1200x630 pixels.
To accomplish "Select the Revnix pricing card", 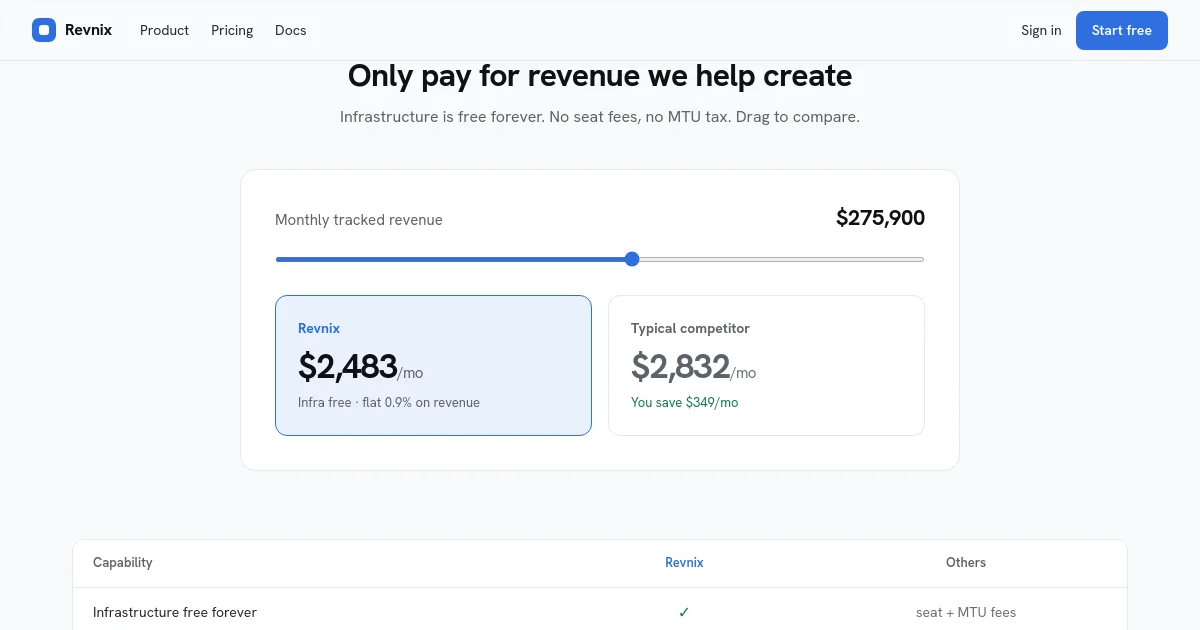I will (433, 365).
